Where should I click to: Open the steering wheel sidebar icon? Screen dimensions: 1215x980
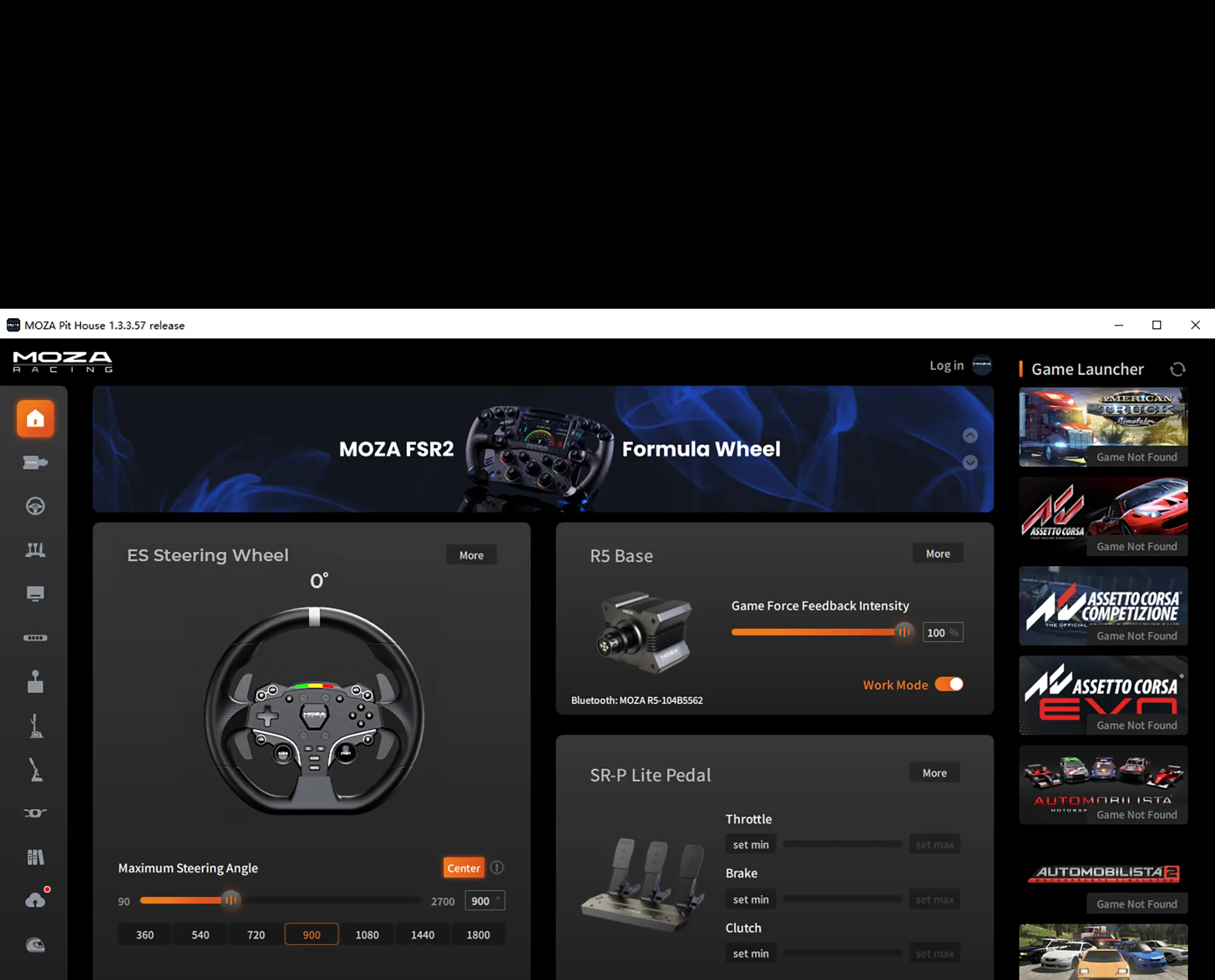[35, 506]
